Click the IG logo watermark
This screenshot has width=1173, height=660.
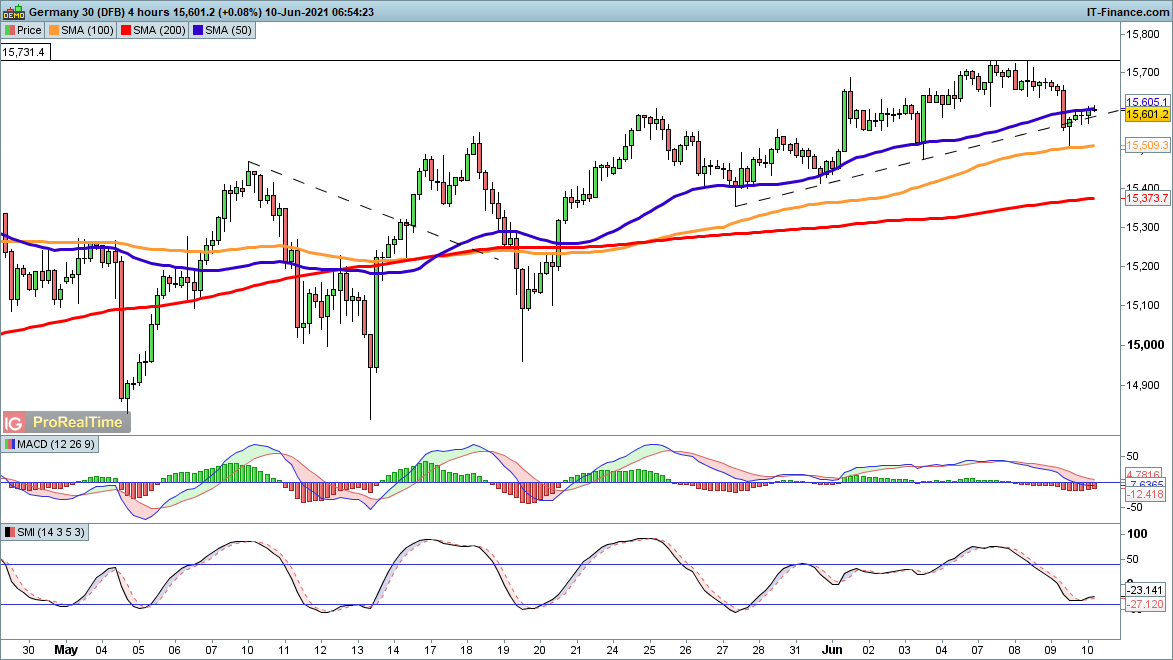click(x=15, y=422)
